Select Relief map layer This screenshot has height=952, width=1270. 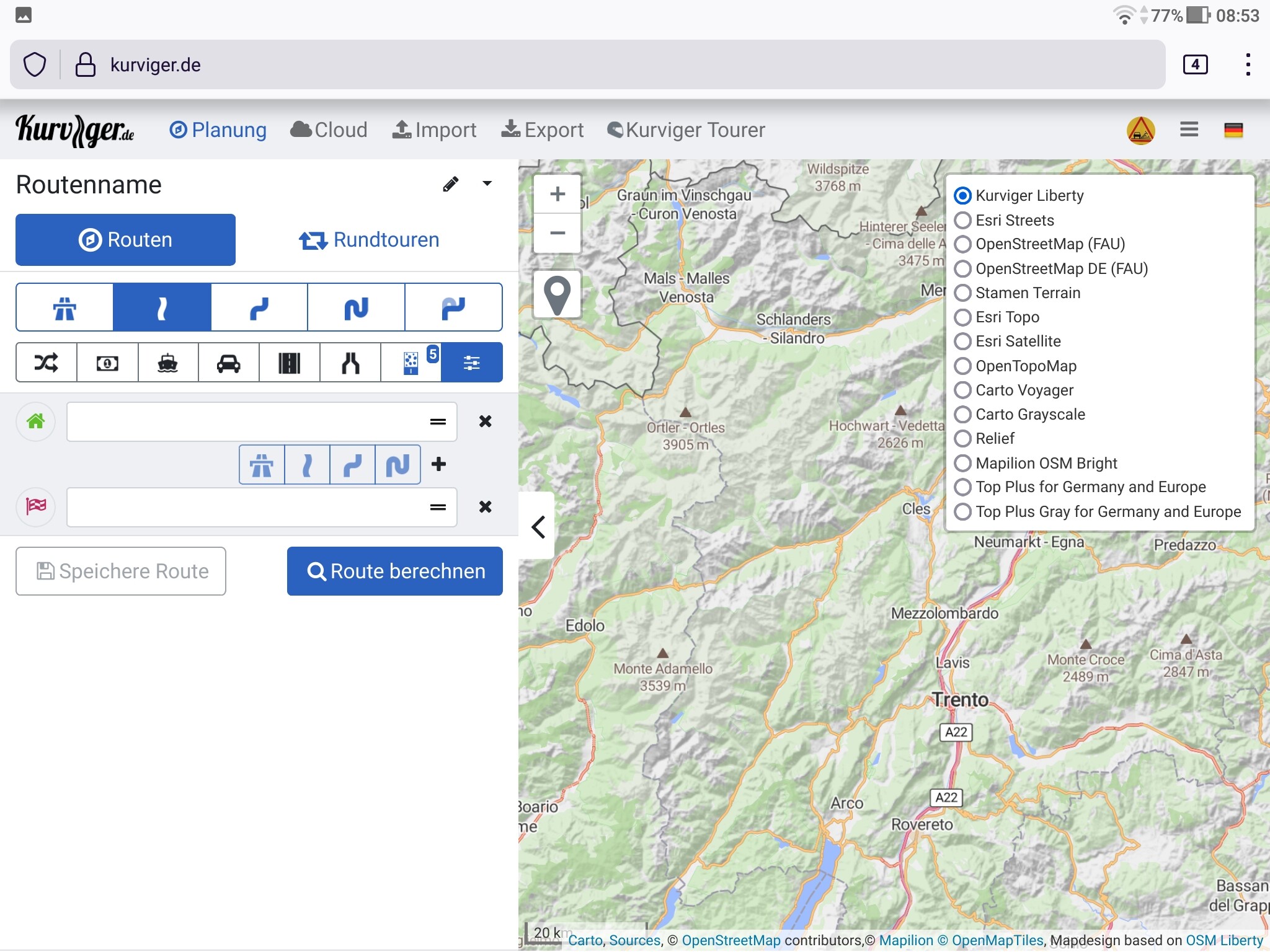(x=984, y=438)
